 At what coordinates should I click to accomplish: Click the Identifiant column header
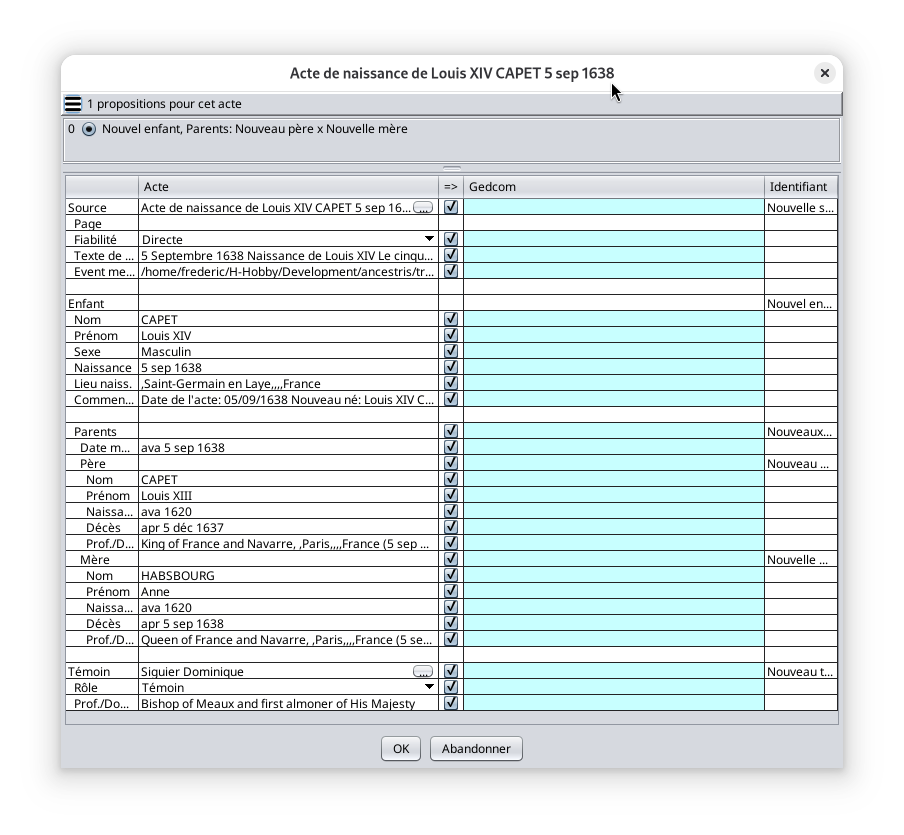click(x=801, y=187)
